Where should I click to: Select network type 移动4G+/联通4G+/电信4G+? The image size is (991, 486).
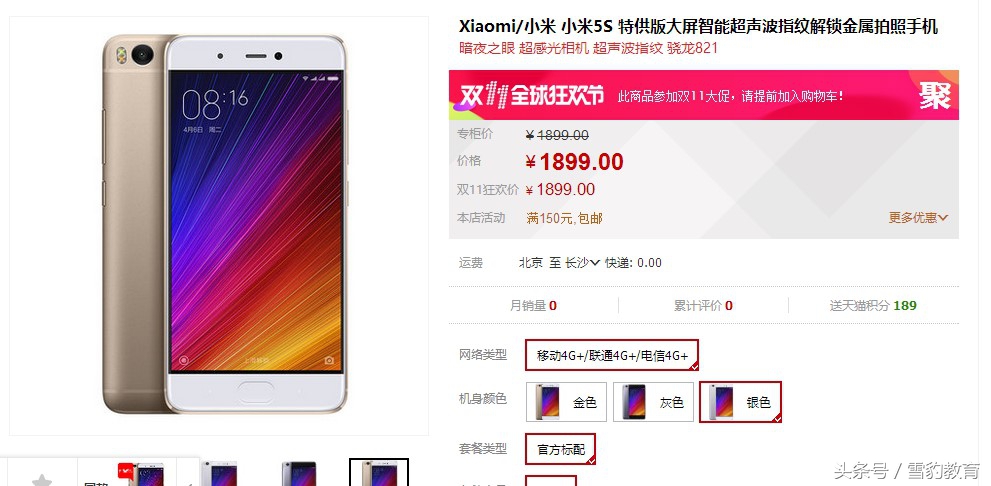612,355
